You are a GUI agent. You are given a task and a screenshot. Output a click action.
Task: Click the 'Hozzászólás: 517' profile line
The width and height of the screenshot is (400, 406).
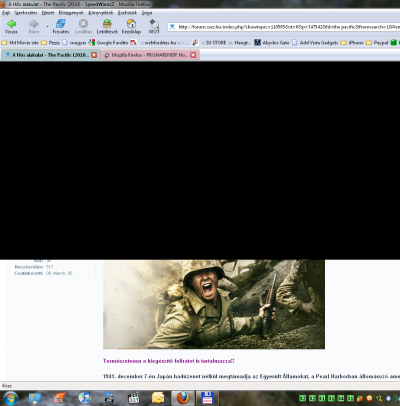point(34,267)
